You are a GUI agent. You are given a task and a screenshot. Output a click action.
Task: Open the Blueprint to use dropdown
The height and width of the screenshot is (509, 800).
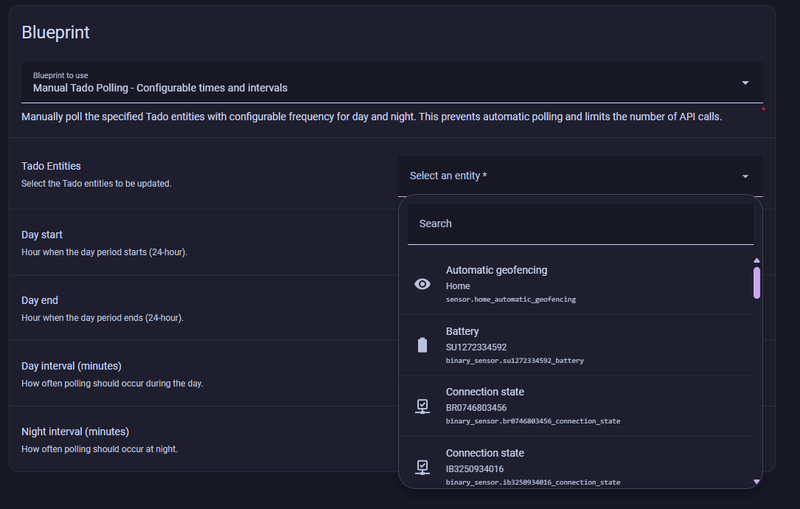pos(744,82)
